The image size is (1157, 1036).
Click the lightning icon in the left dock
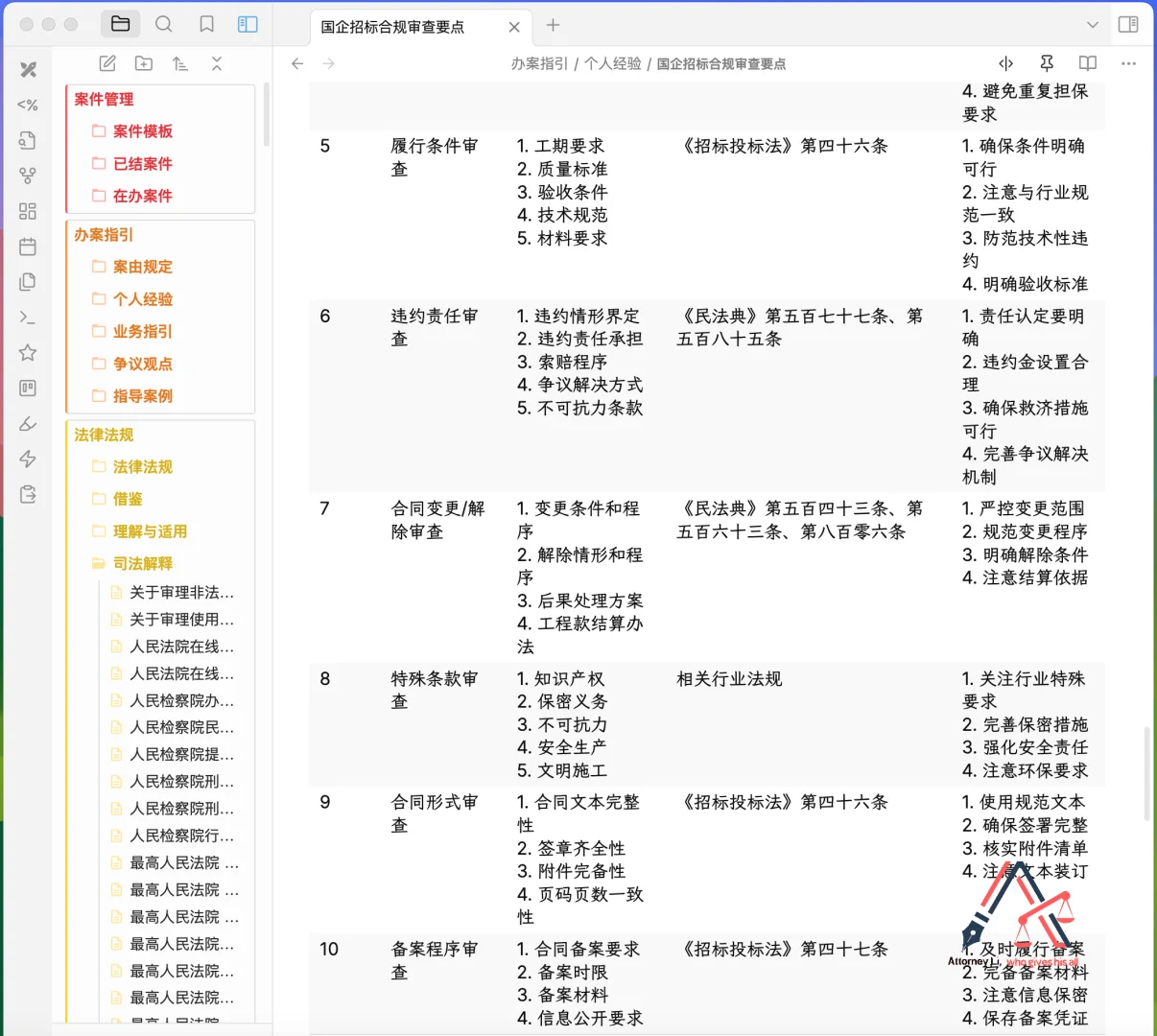(27, 459)
